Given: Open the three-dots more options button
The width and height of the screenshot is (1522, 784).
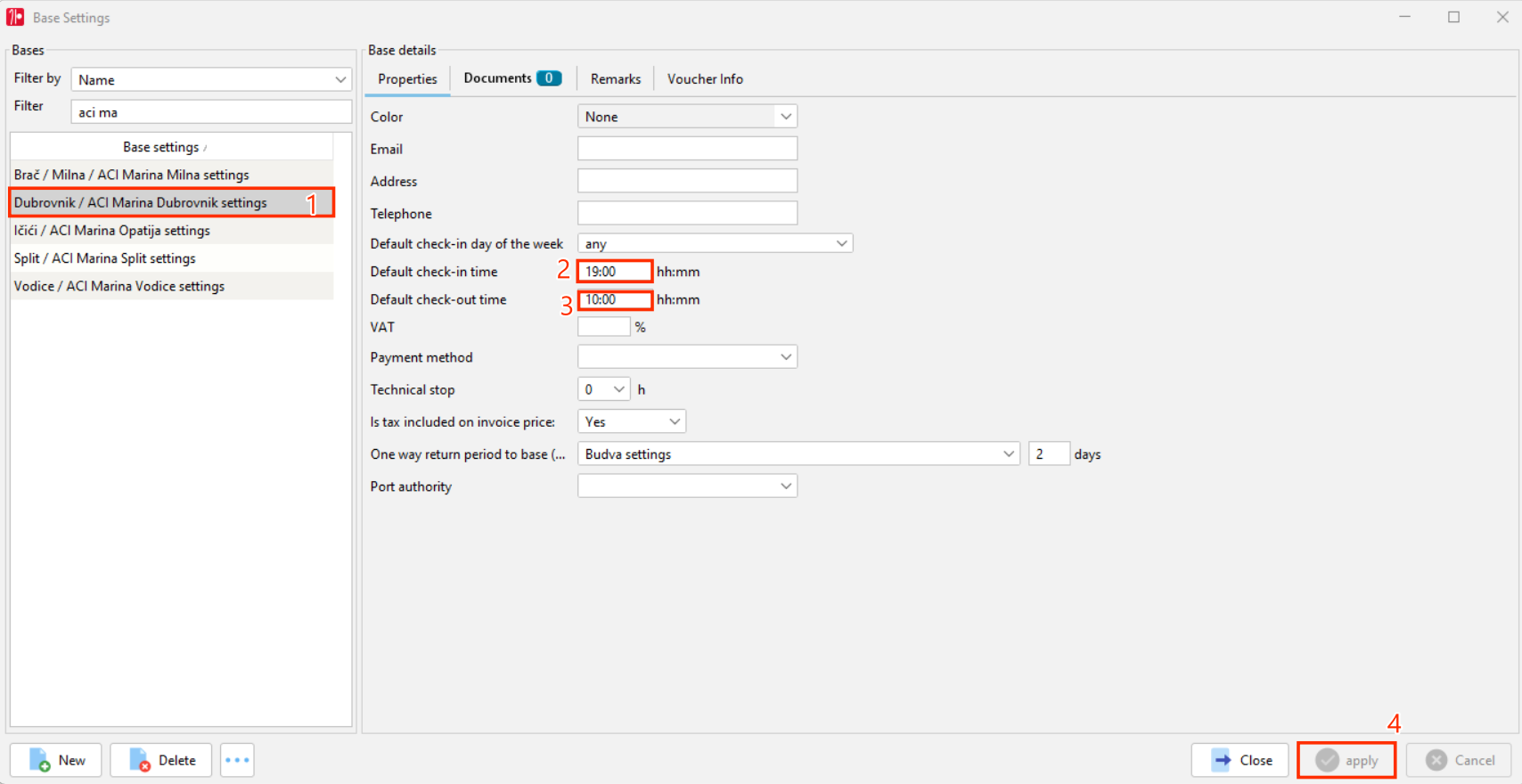Looking at the screenshot, I should tap(237, 760).
